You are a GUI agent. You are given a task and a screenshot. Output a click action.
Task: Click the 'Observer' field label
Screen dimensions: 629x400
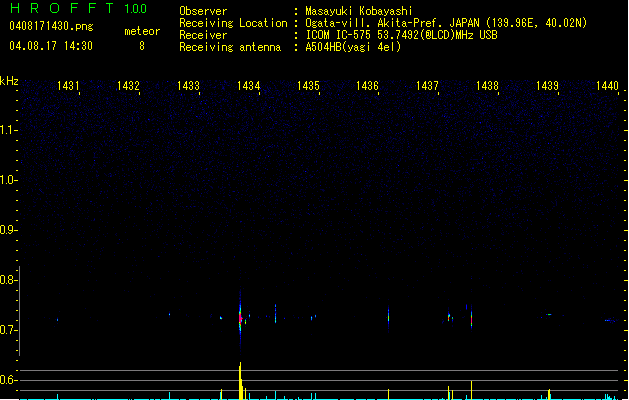point(203,11)
